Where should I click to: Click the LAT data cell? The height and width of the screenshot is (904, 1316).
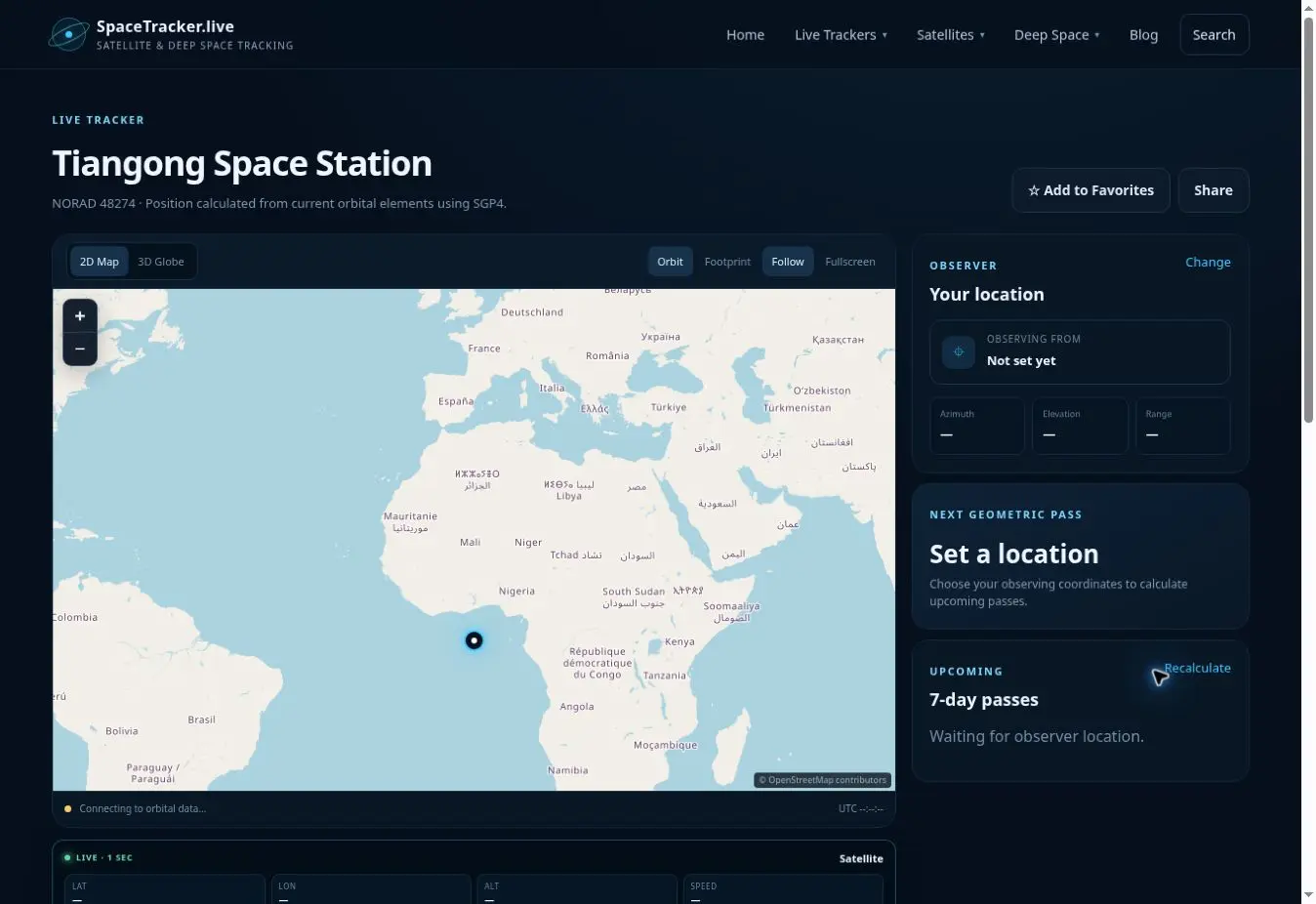pyautogui.click(x=164, y=889)
